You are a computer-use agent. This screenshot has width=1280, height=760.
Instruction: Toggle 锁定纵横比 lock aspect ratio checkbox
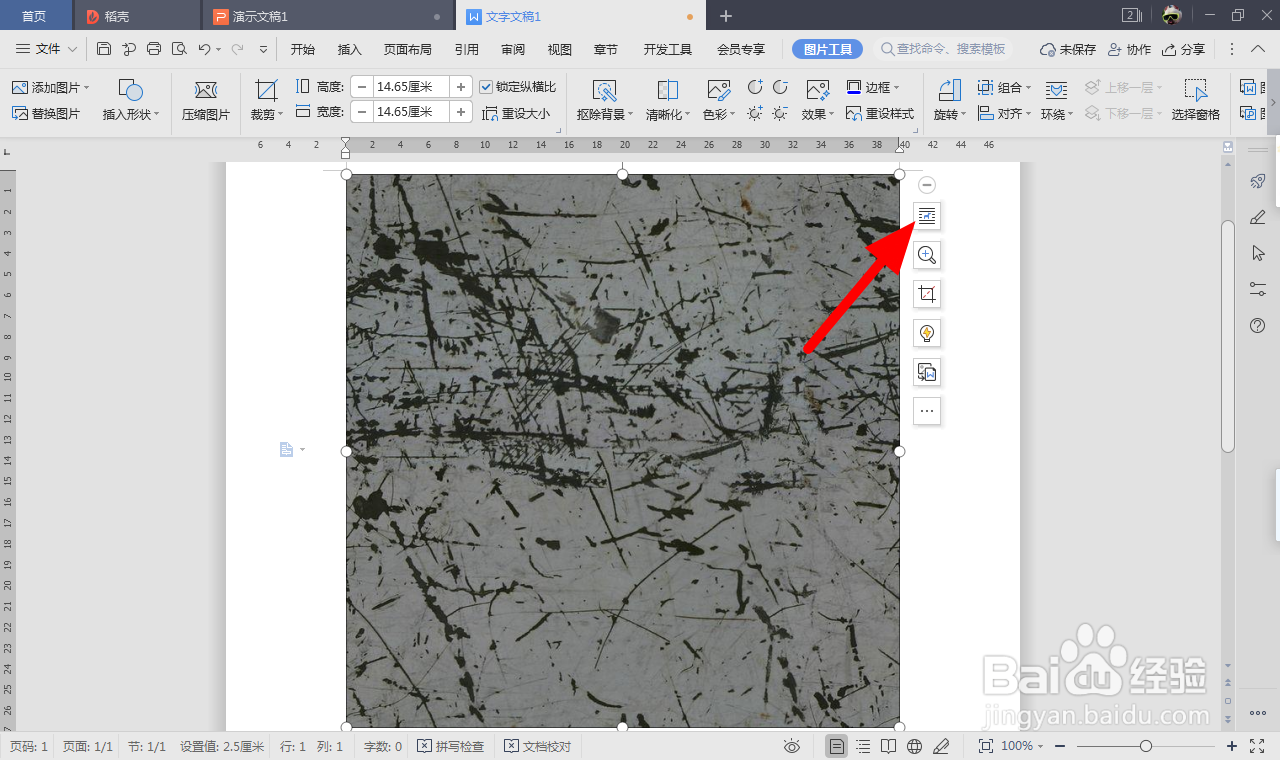486,87
